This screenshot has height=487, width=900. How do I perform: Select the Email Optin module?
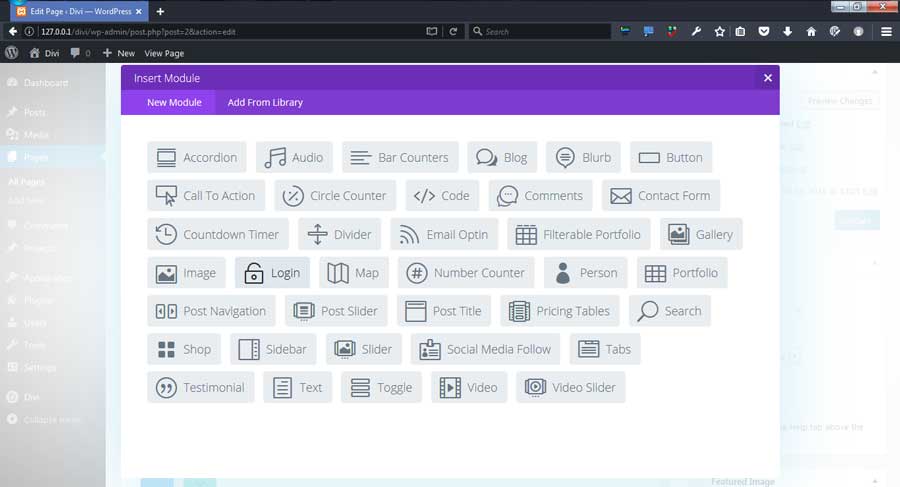(x=444, y=234)
